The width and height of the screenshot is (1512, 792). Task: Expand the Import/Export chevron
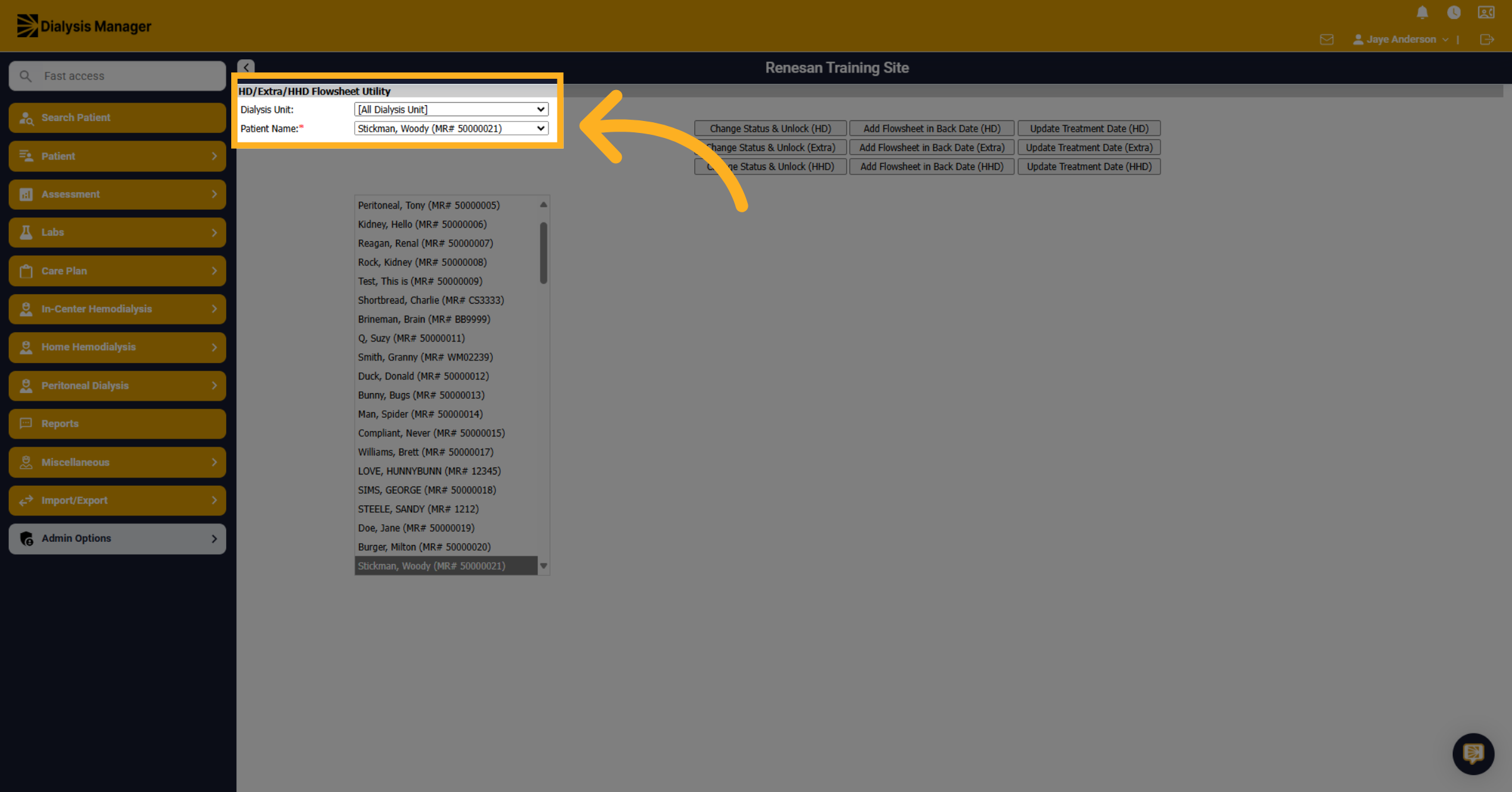coord(214,500)
